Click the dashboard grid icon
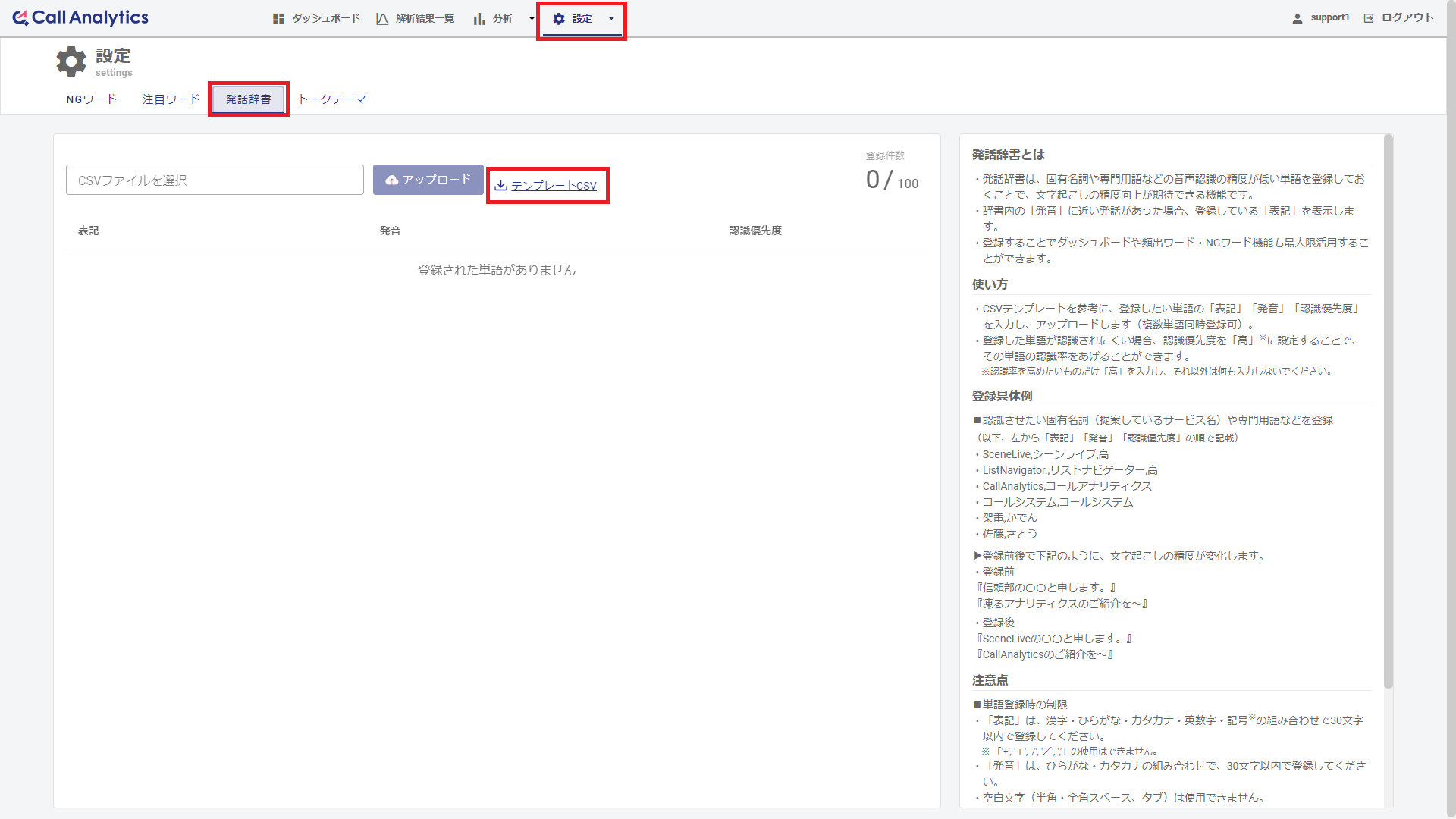The width and height of the screenshot is (1456, 819). [x=278, y=19]
